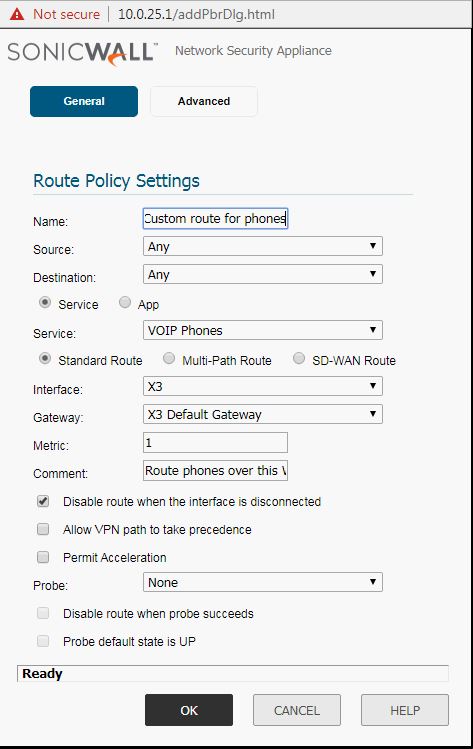The image size is (473, 749).
Task: Expand the Gateway dropdown
Action: click(x=263, y=414)
